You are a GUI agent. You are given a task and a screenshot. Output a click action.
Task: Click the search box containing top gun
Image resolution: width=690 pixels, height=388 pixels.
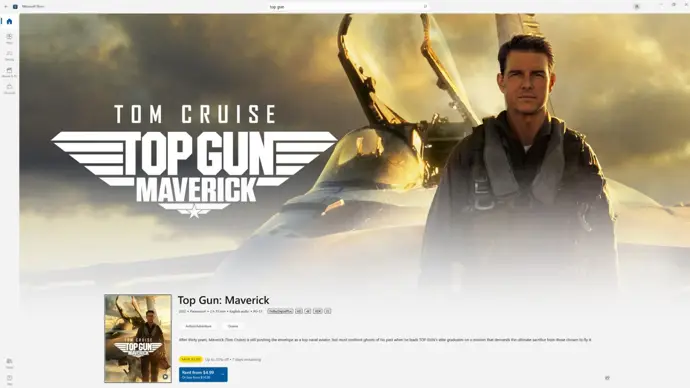click(348, 7)
